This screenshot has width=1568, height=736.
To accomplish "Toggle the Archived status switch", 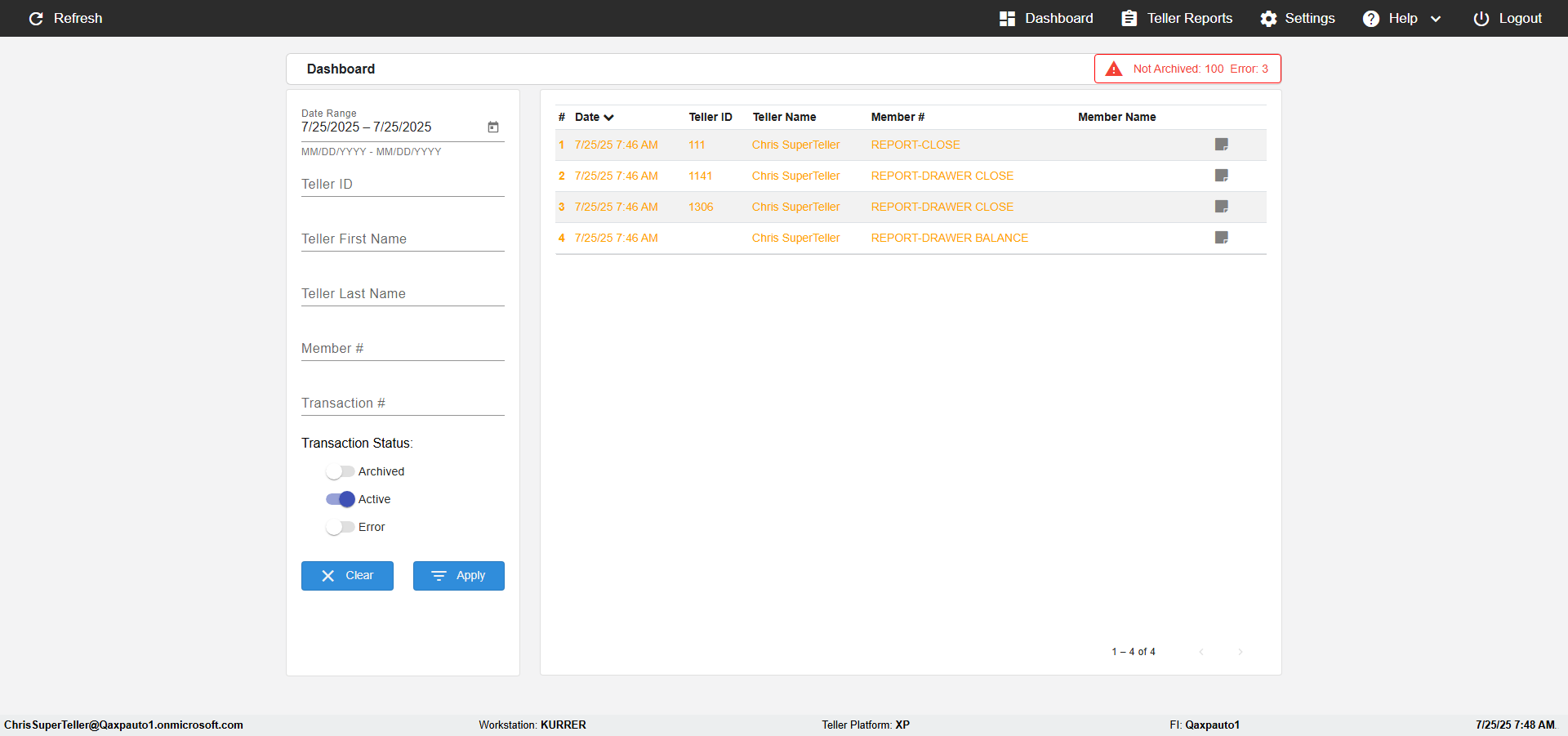I will pos(340,471).
